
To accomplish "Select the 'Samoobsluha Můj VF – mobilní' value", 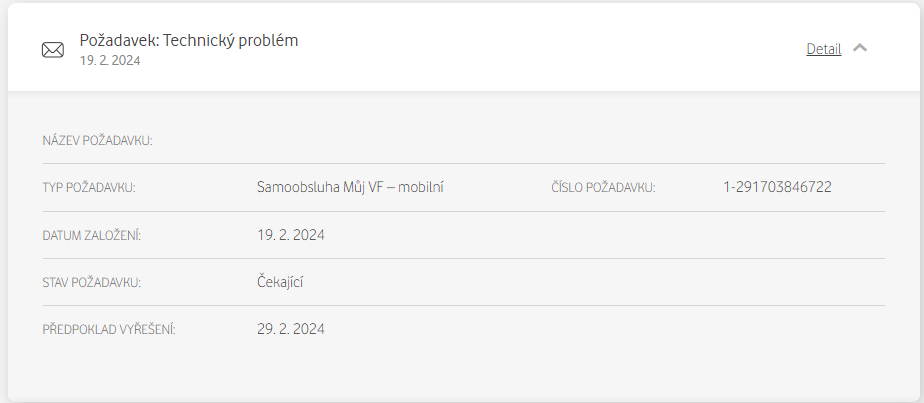I will pyautogui.click(x=350, y=187).
